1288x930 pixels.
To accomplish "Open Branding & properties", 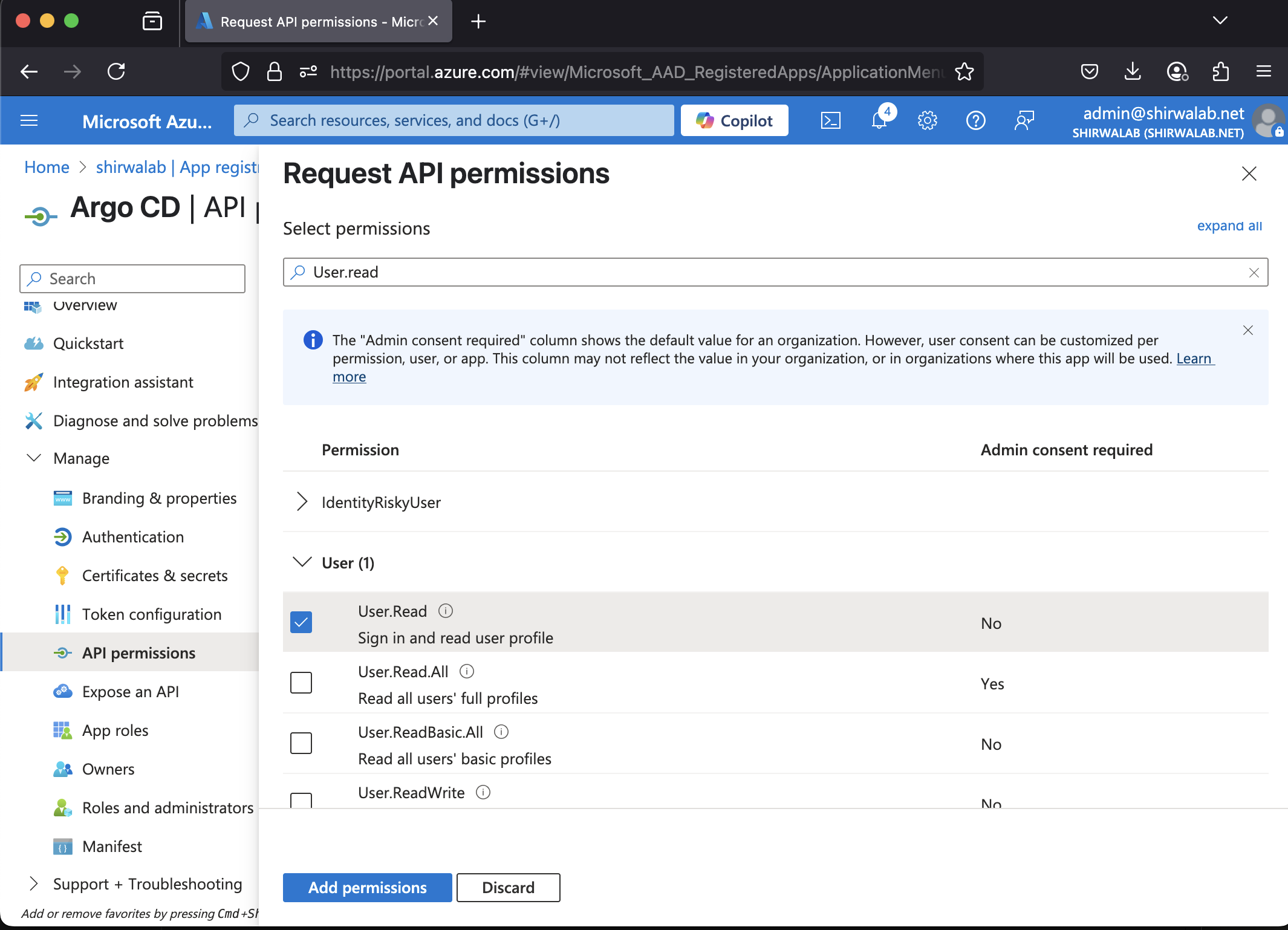I will [160, 498].
